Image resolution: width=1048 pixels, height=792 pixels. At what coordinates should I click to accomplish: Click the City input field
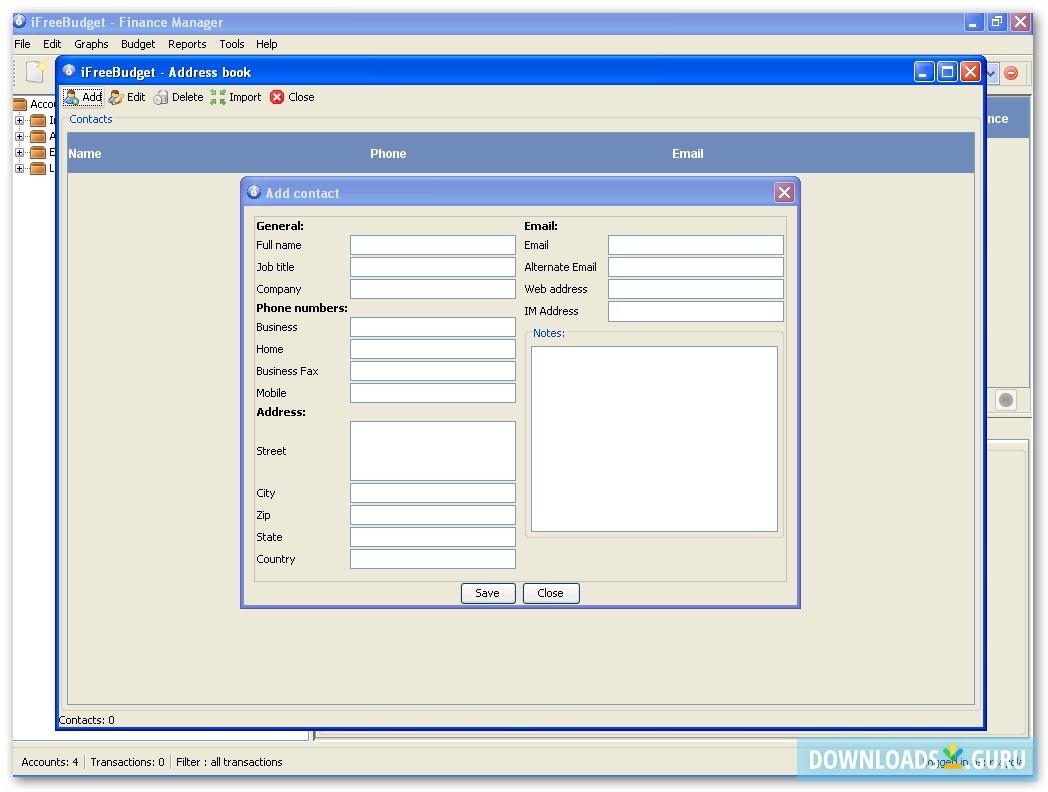pyautogui.click(x=432, y=493)
